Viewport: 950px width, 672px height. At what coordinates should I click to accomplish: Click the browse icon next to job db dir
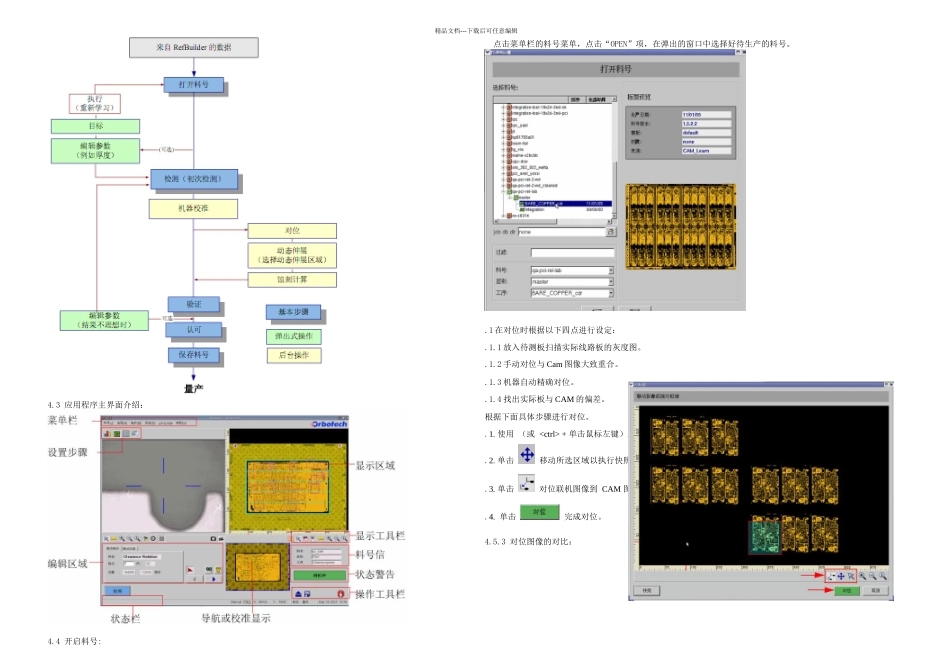[x=611, y=231]
